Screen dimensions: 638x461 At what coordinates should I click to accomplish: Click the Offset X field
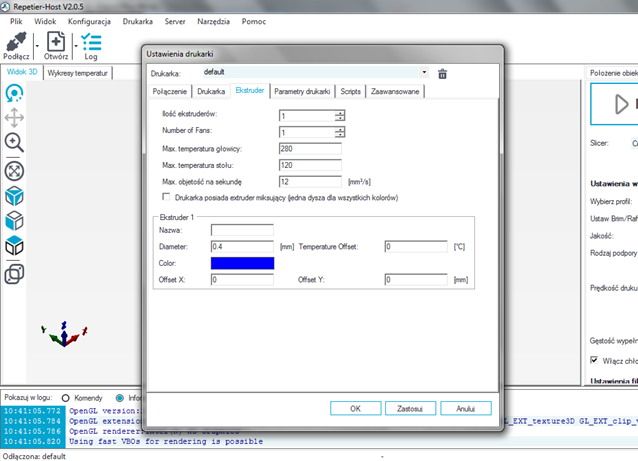(242, 280)
